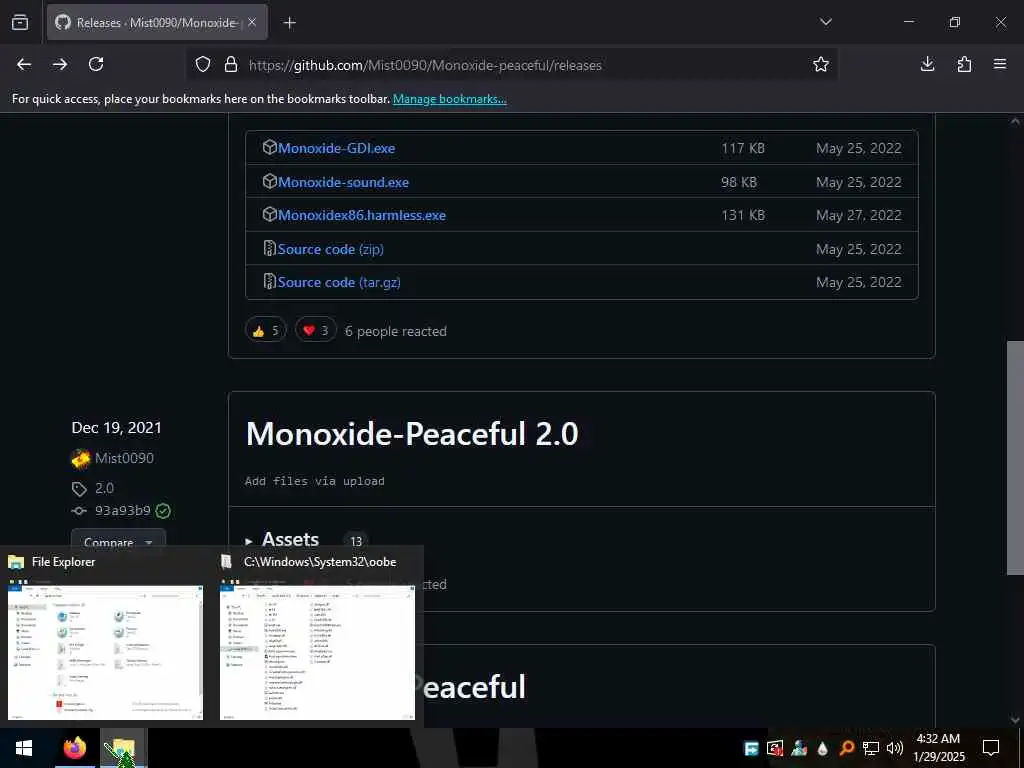1024x768 pixels.
Task: Expand the list all tabs dropdown
Action: point(825,22)
